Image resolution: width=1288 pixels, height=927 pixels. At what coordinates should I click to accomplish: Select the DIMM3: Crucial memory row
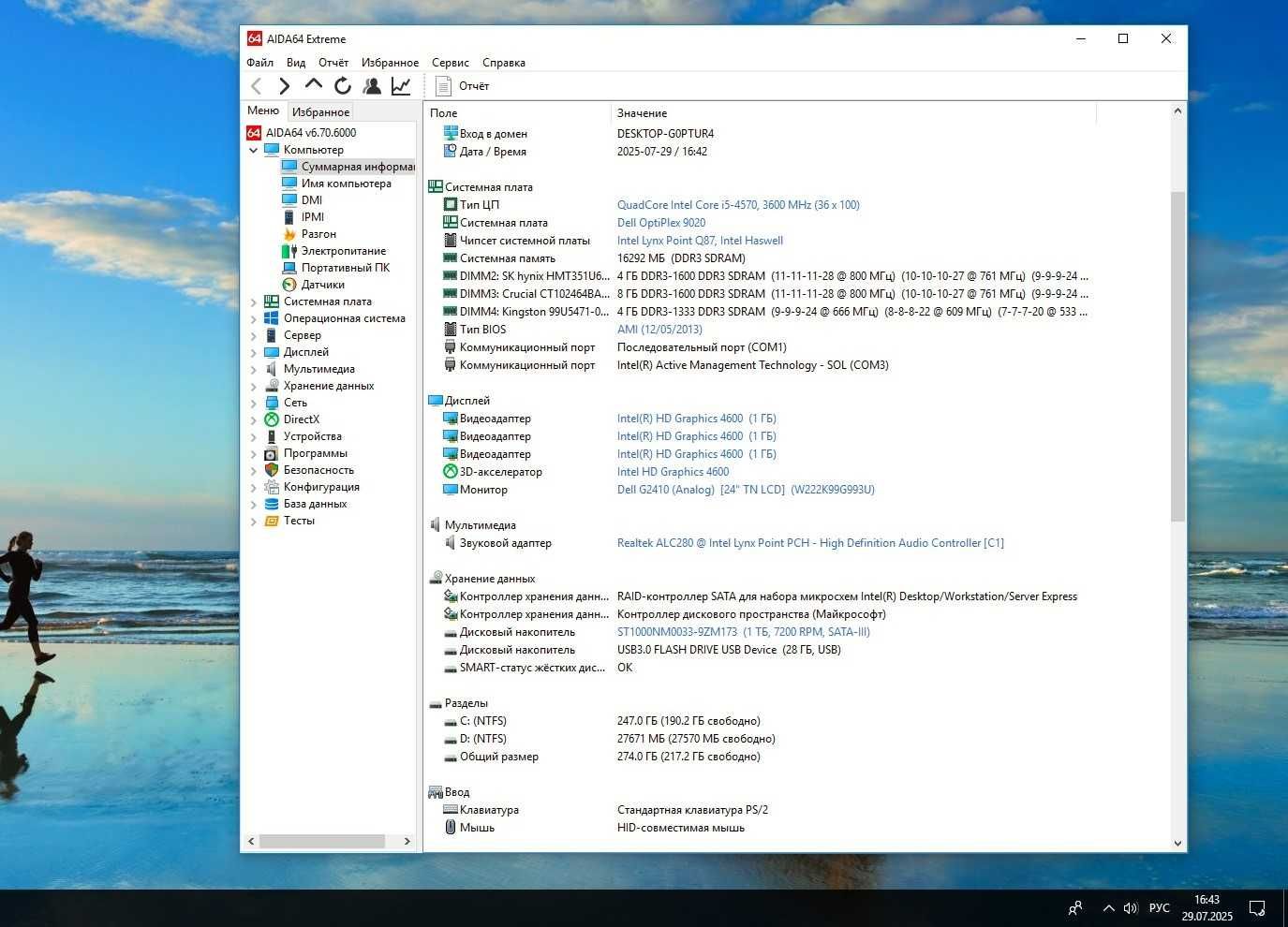765,294
